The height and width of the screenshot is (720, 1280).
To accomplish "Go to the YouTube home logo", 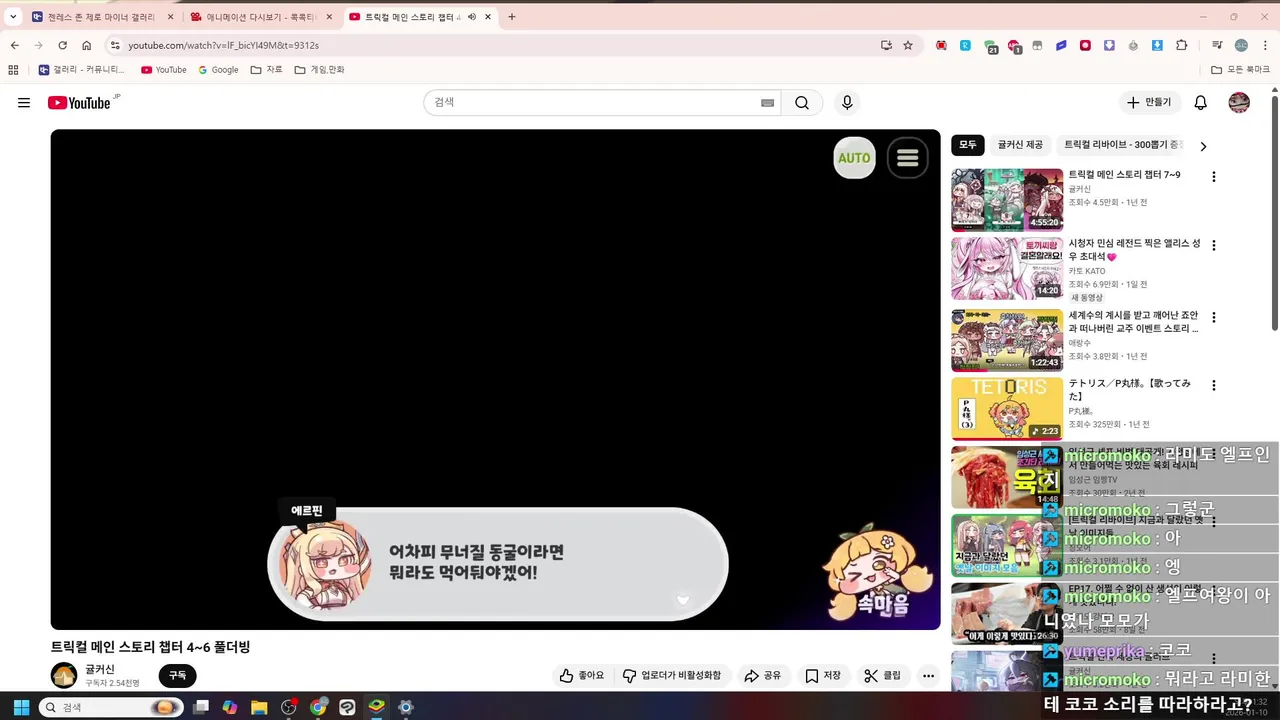I will [x=79, y=103].
